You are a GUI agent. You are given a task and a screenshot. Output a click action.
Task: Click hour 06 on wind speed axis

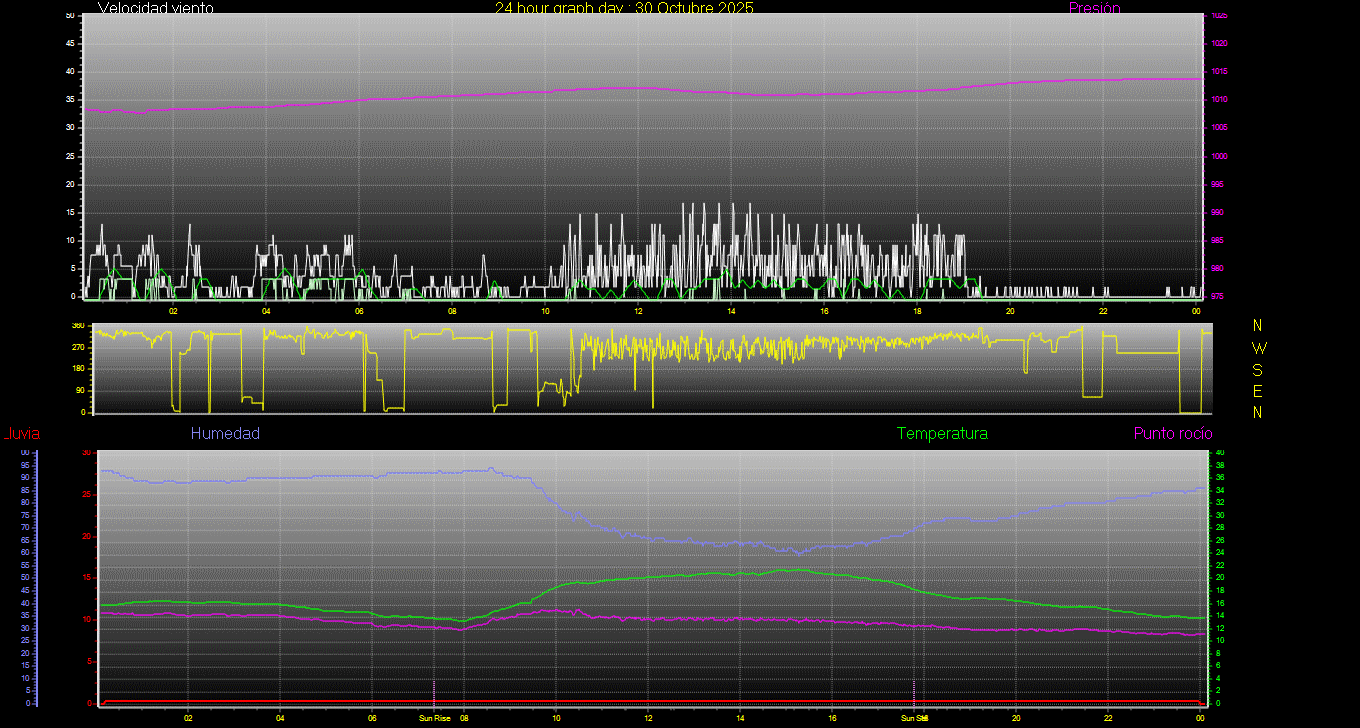click(359, 311)
